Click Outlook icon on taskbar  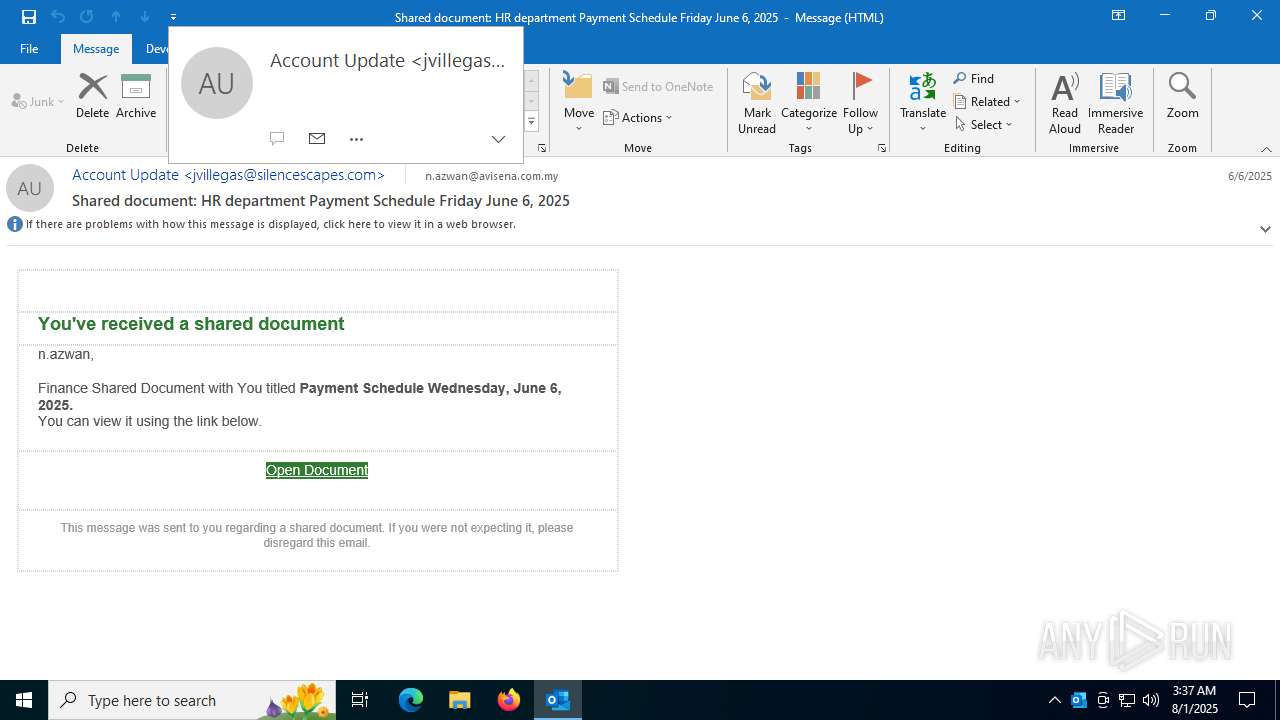558,700
